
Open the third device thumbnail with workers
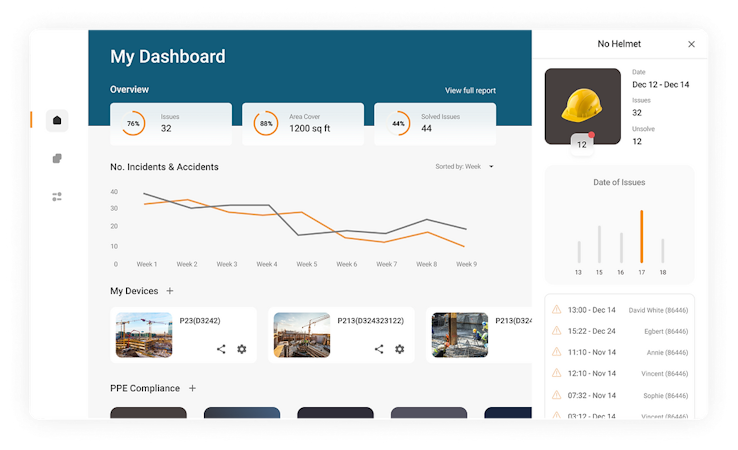460,335
